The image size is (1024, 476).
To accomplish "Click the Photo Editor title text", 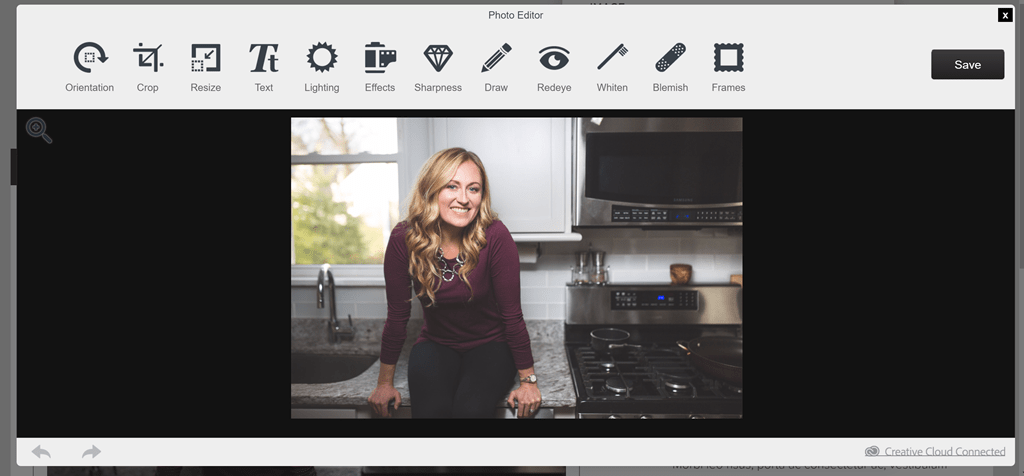I will coord(515,15).
